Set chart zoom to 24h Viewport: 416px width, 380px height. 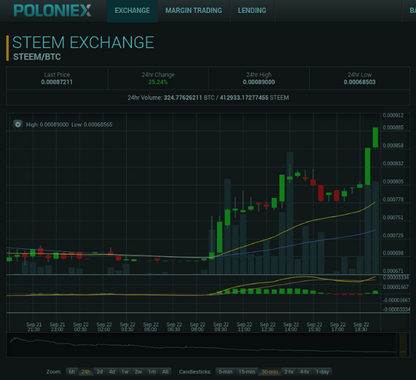point(86,372)
